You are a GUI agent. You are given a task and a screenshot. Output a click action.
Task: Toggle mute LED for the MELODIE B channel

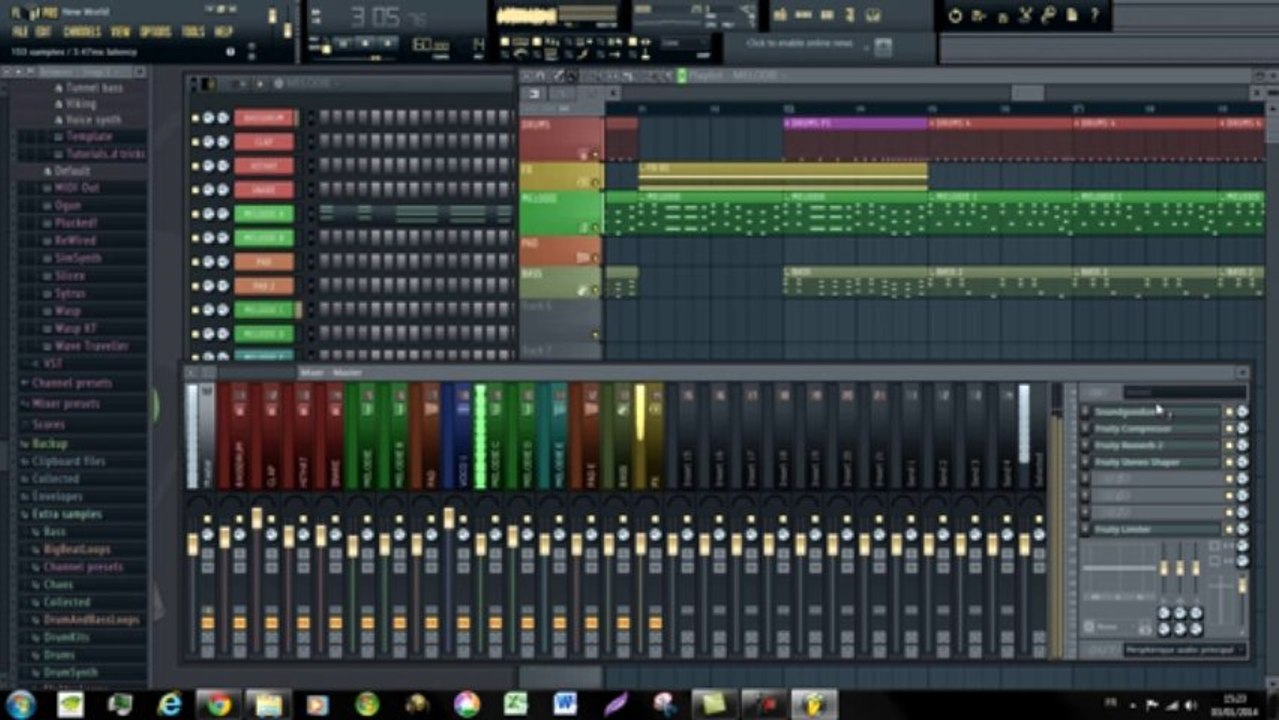[x=195, y=238]
